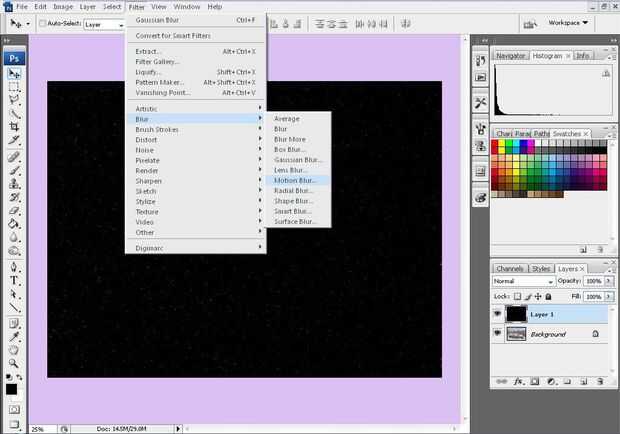Choose Radial Blur option
This screenshot has height=434, width=620.
(x=297, y=191)
